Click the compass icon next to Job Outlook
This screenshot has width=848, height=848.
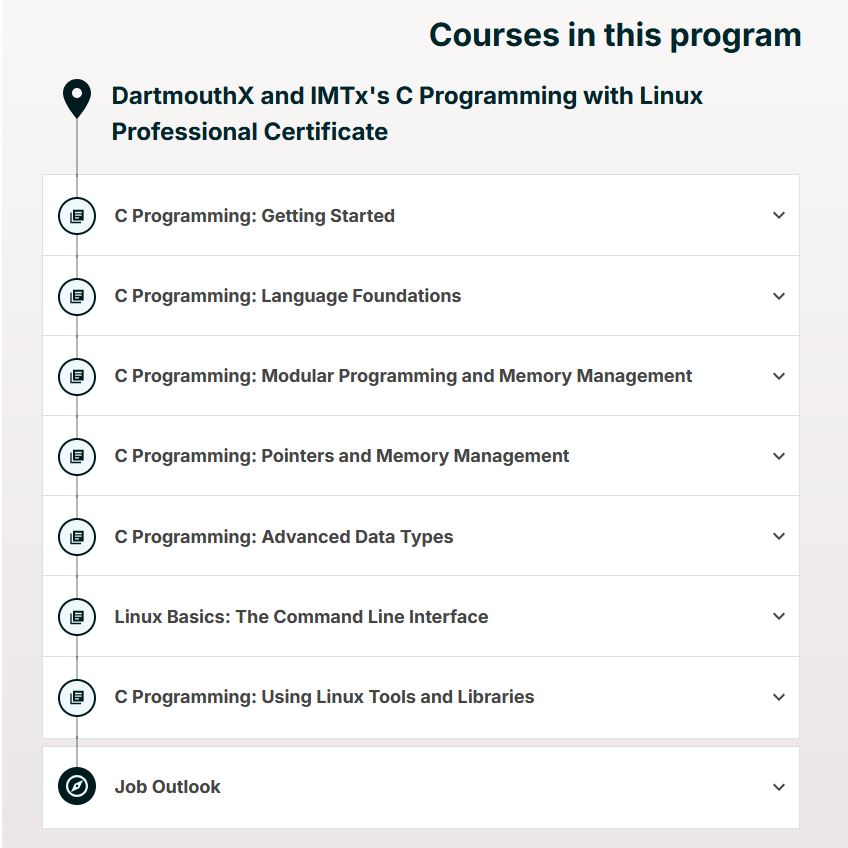click(77, 786)
